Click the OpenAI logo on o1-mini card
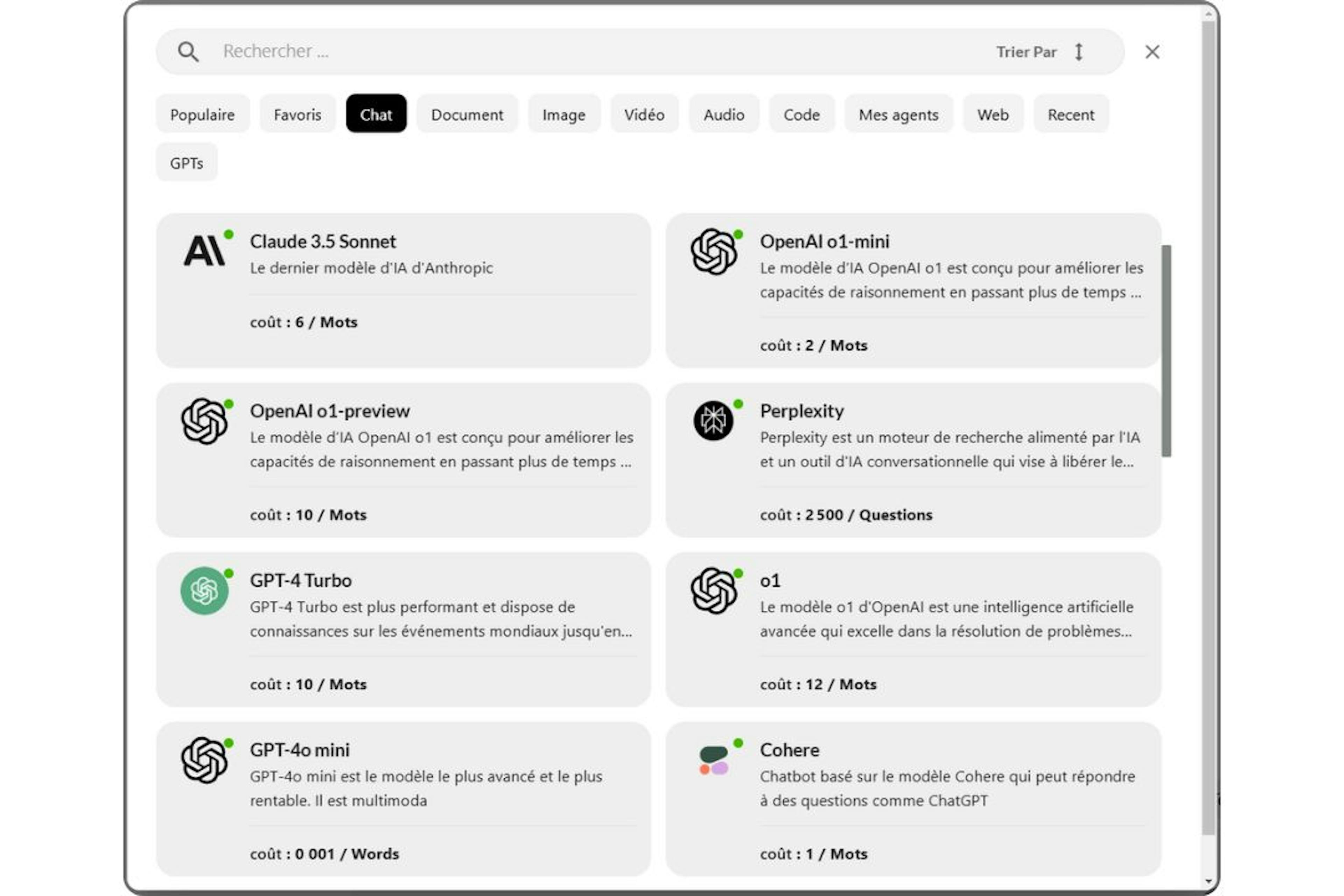This screenshot has width=1344, height=896. (x=713, y=251)
